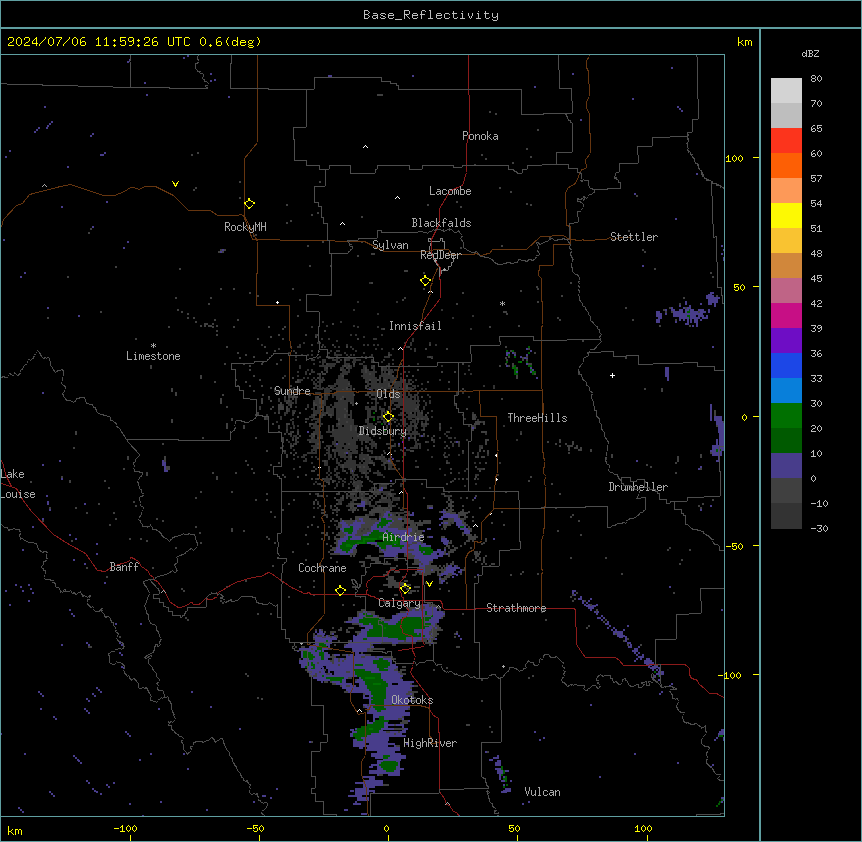Image resolution: width=862 pixels, height=842 pixels.
Task: Click the Sundre town label
Action: point(292,391)
